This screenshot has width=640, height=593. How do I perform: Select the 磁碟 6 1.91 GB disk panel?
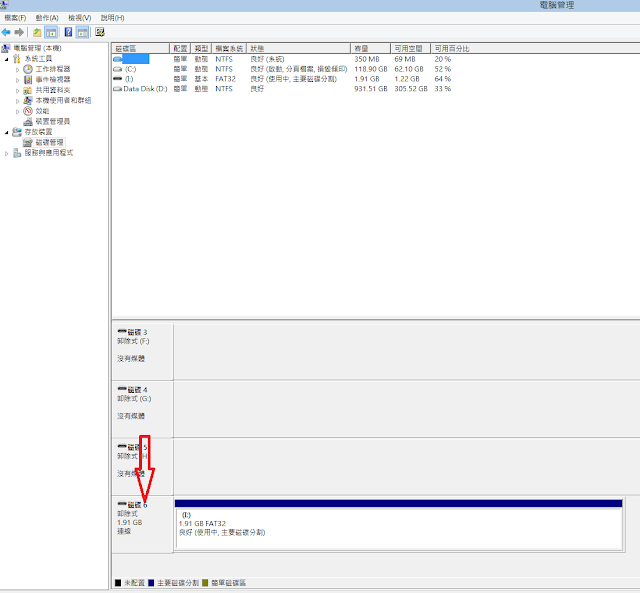142,524
